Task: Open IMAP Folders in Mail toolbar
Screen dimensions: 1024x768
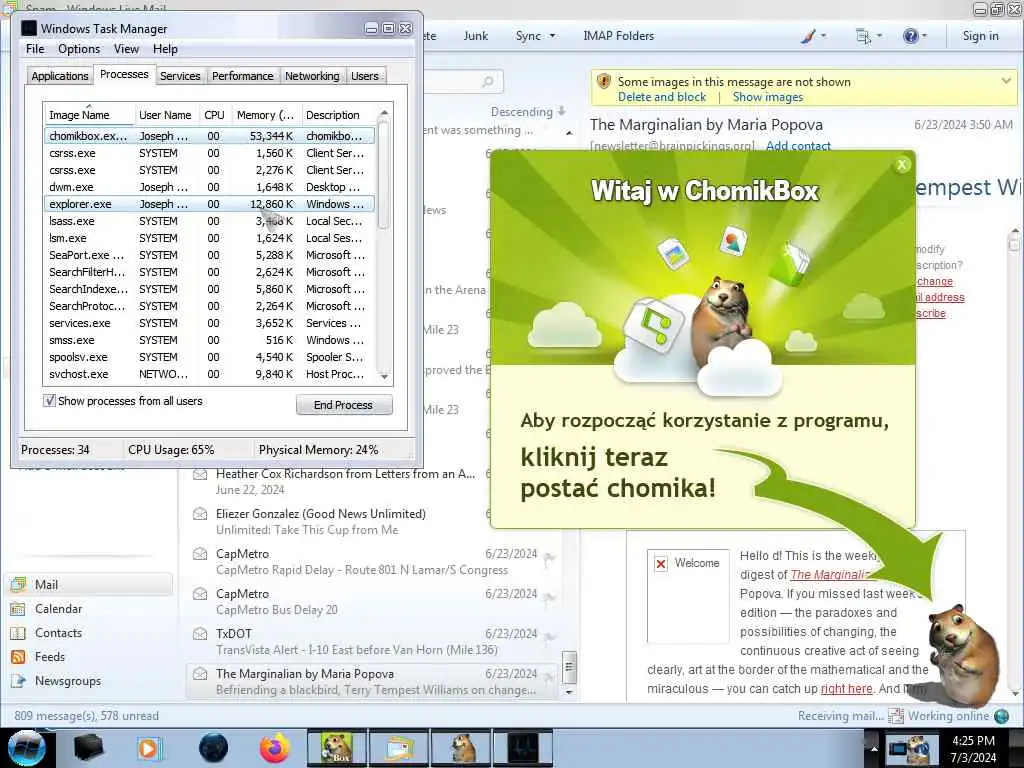Action: (x=618, y=36)
